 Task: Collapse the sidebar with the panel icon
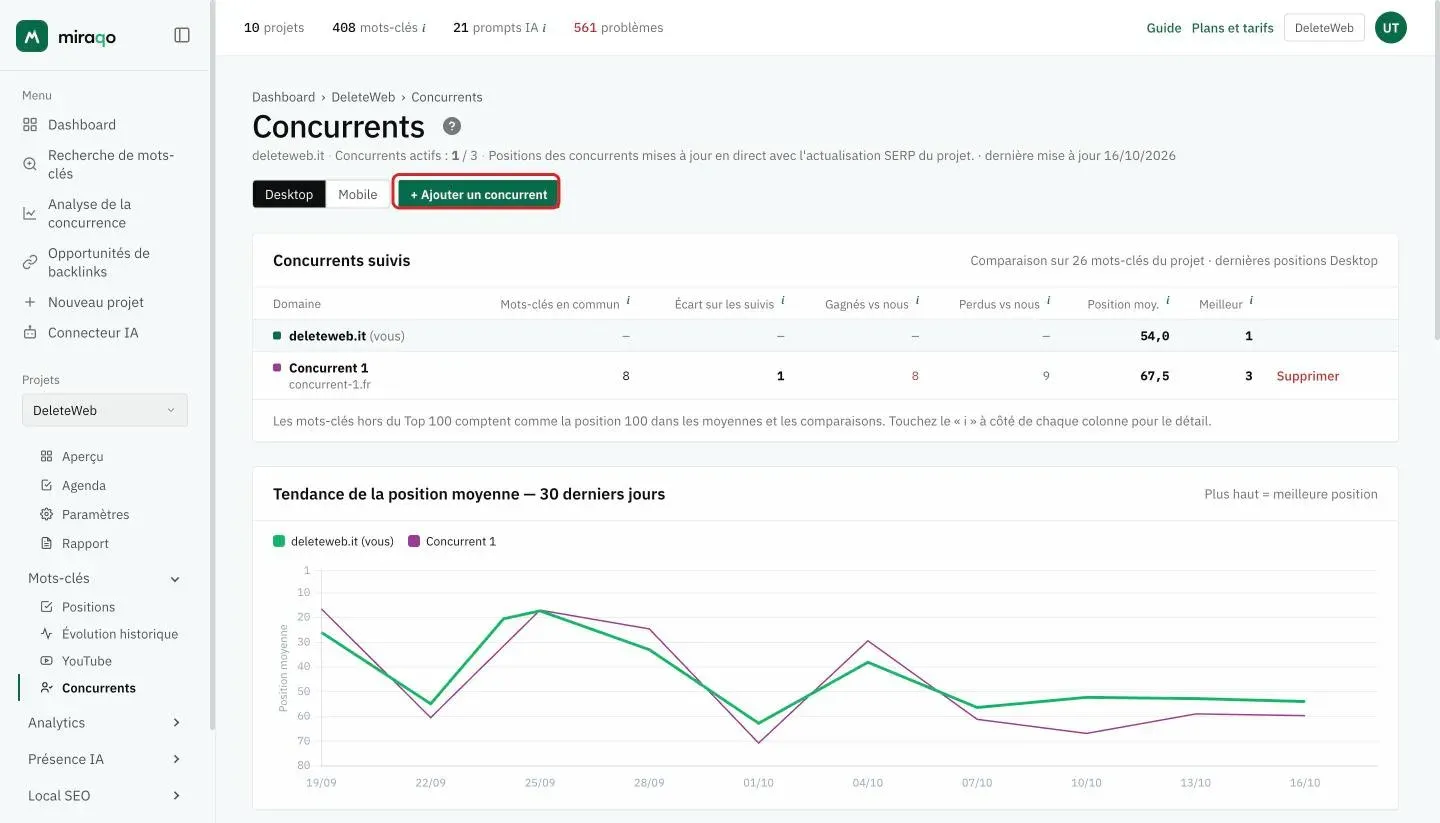(182, 35)
